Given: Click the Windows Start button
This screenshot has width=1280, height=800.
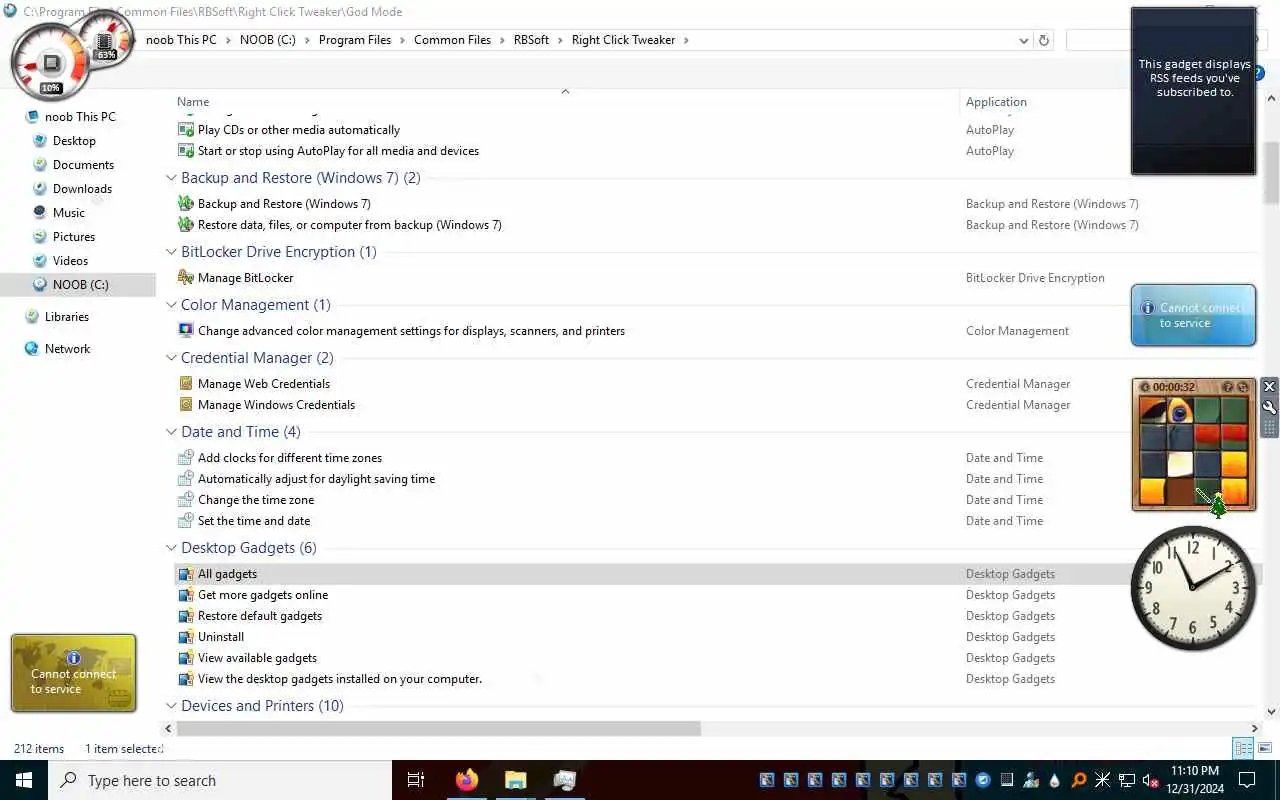Looking at the screenshot, I should 24,780.
